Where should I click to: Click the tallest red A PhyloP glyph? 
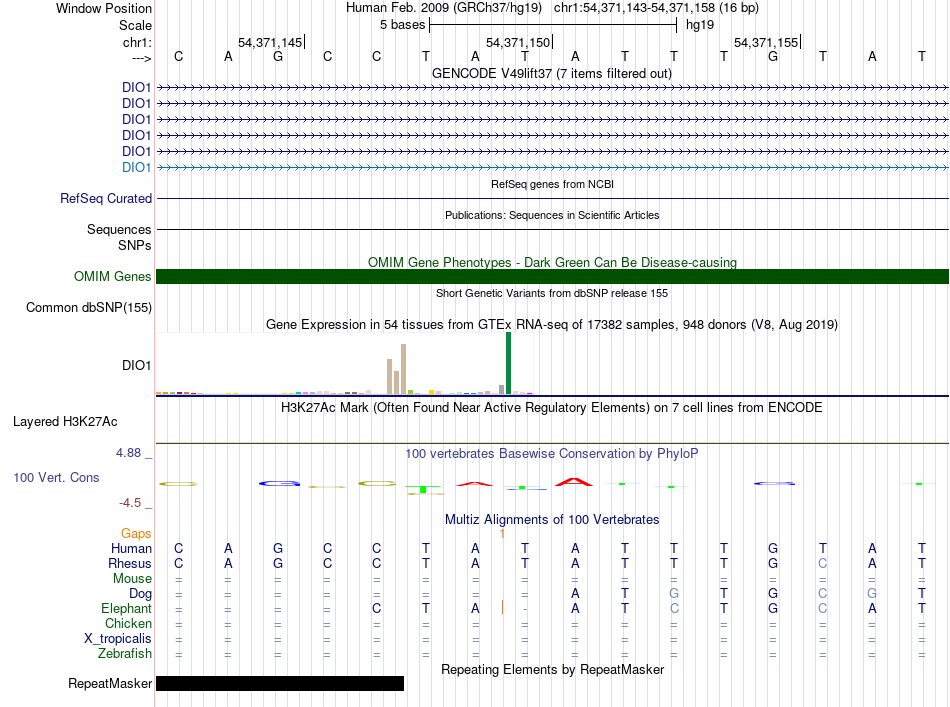(x=574, y=482)
